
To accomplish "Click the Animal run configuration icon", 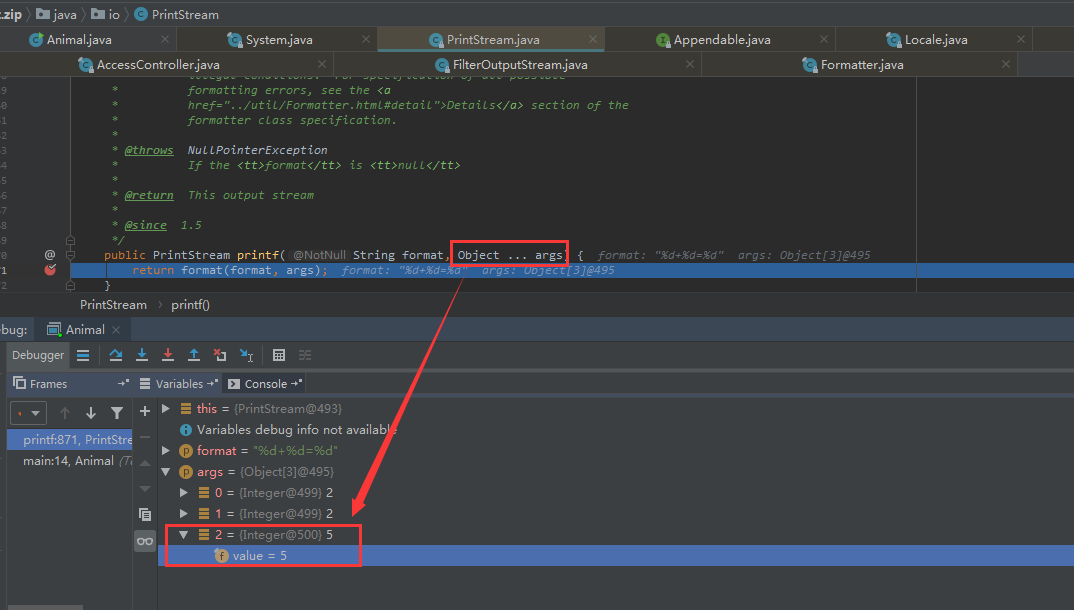I will point(53,329).
